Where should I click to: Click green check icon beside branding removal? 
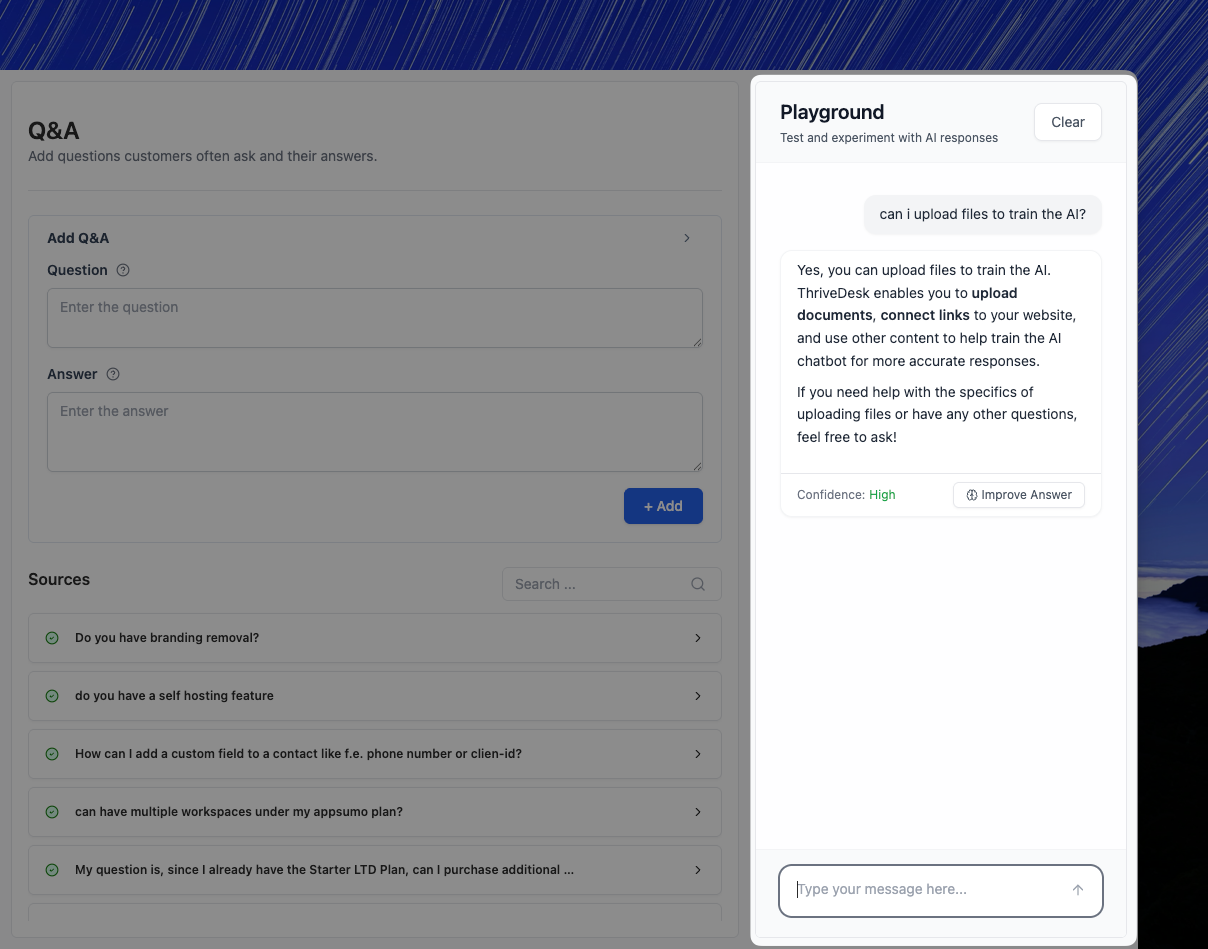(52, 638)
